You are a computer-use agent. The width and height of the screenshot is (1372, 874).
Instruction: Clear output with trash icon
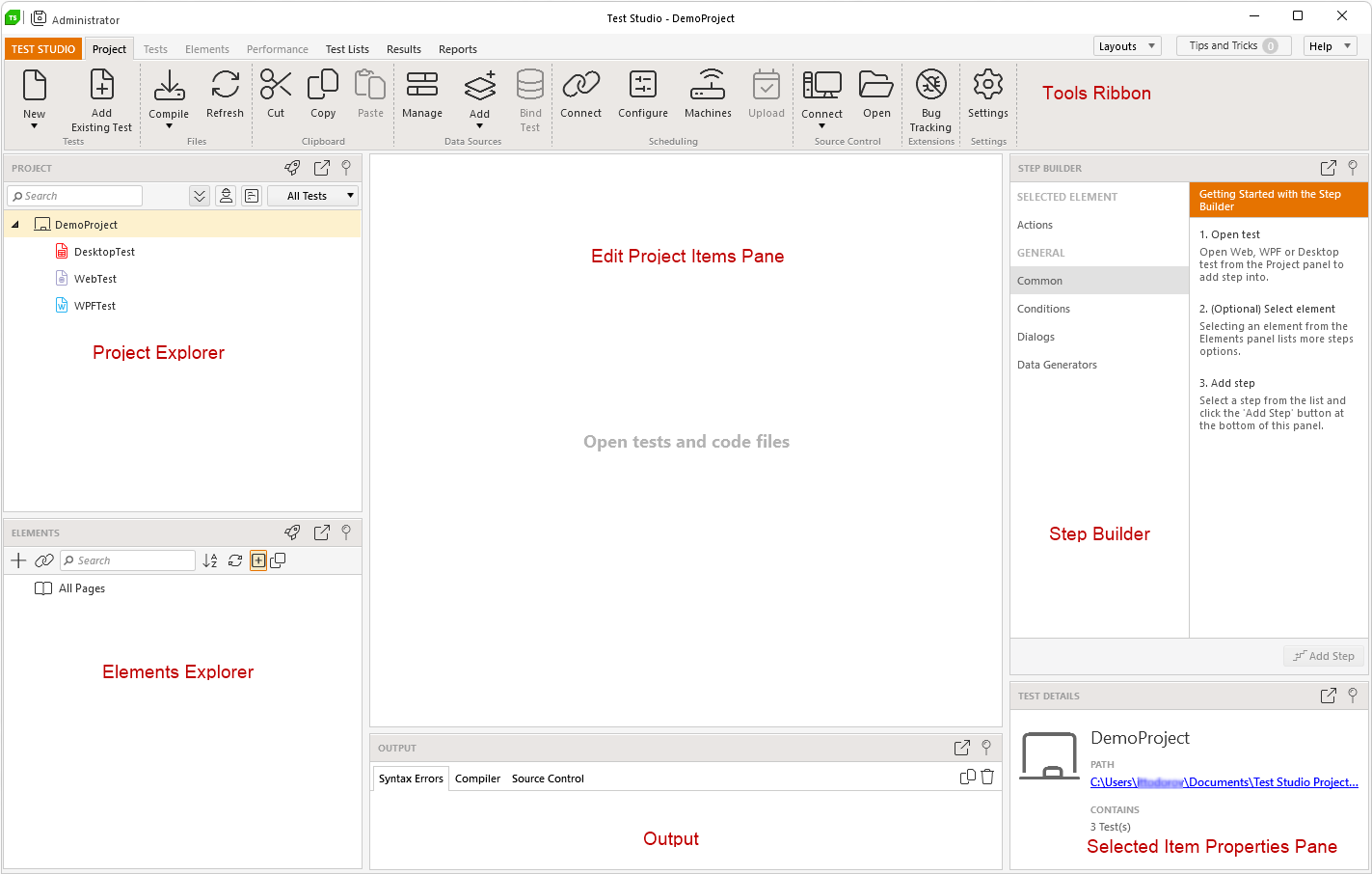[987, 777]
